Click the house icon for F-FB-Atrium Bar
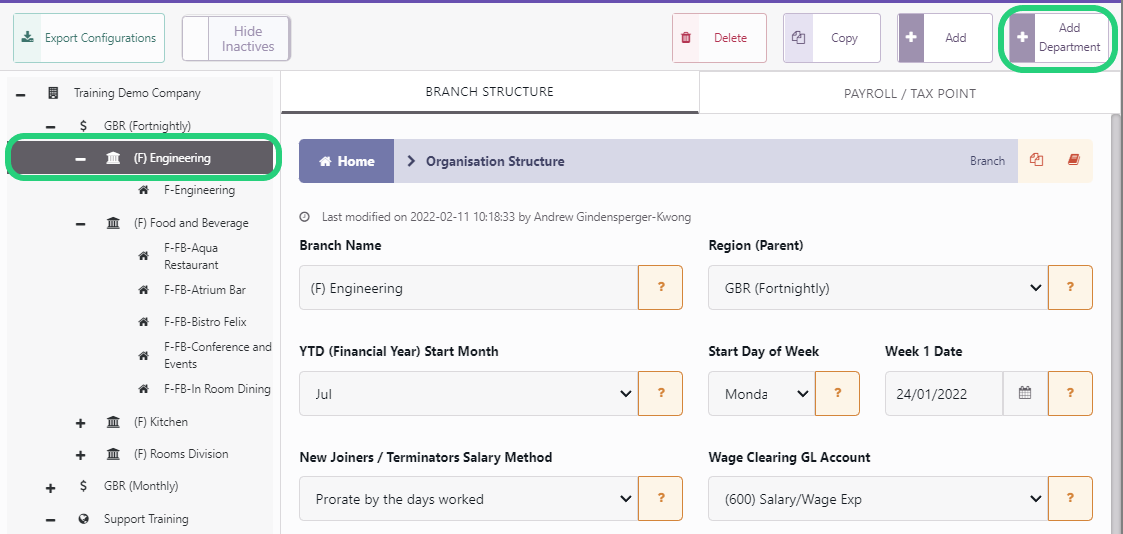The image size is (1123, 534). pos(143,290)
